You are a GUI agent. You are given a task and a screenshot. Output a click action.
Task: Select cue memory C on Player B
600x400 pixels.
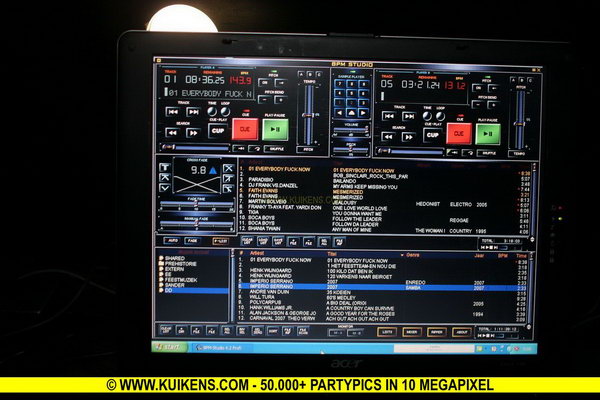(530, 80)
